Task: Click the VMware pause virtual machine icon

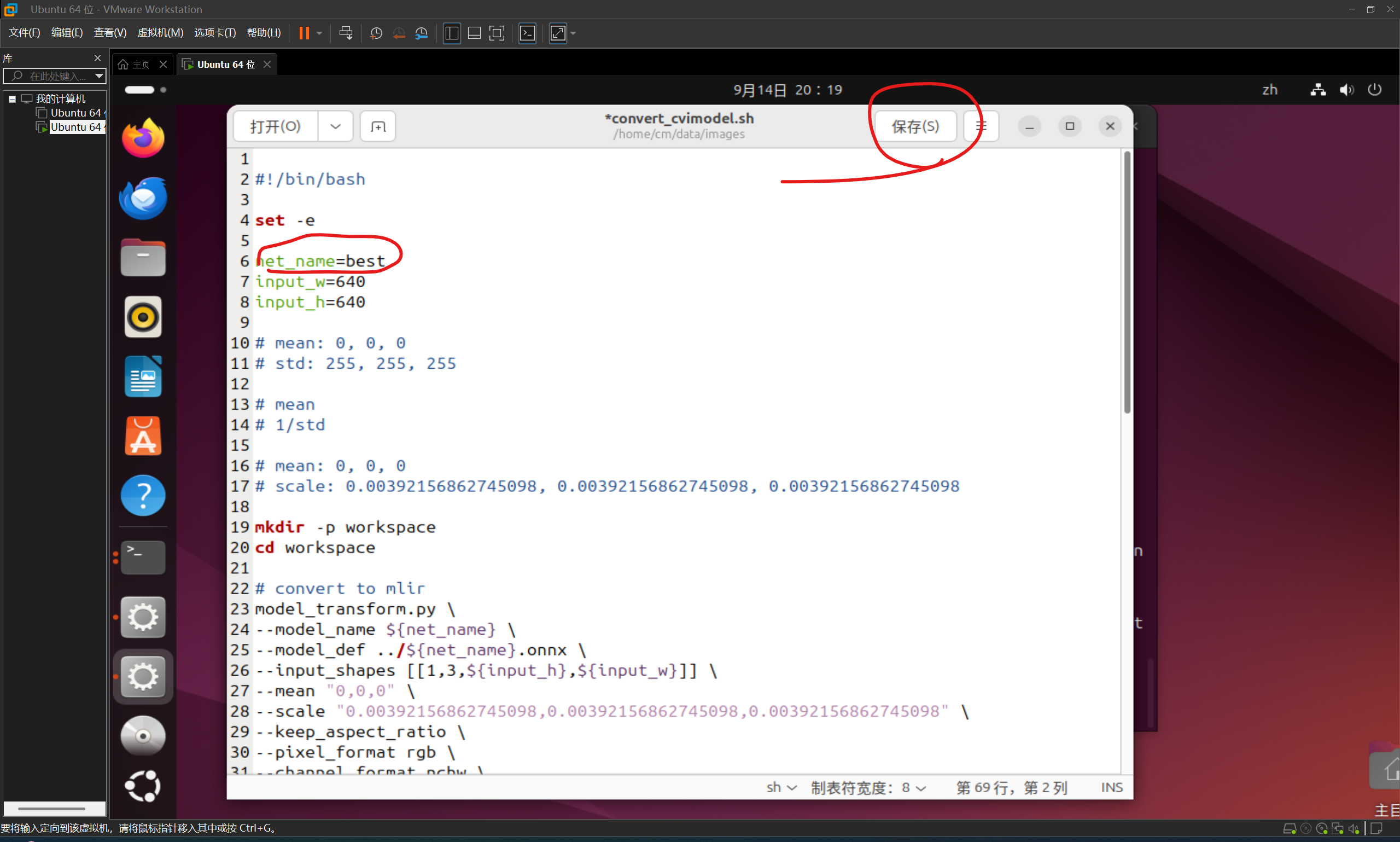Action: (304, 33)
